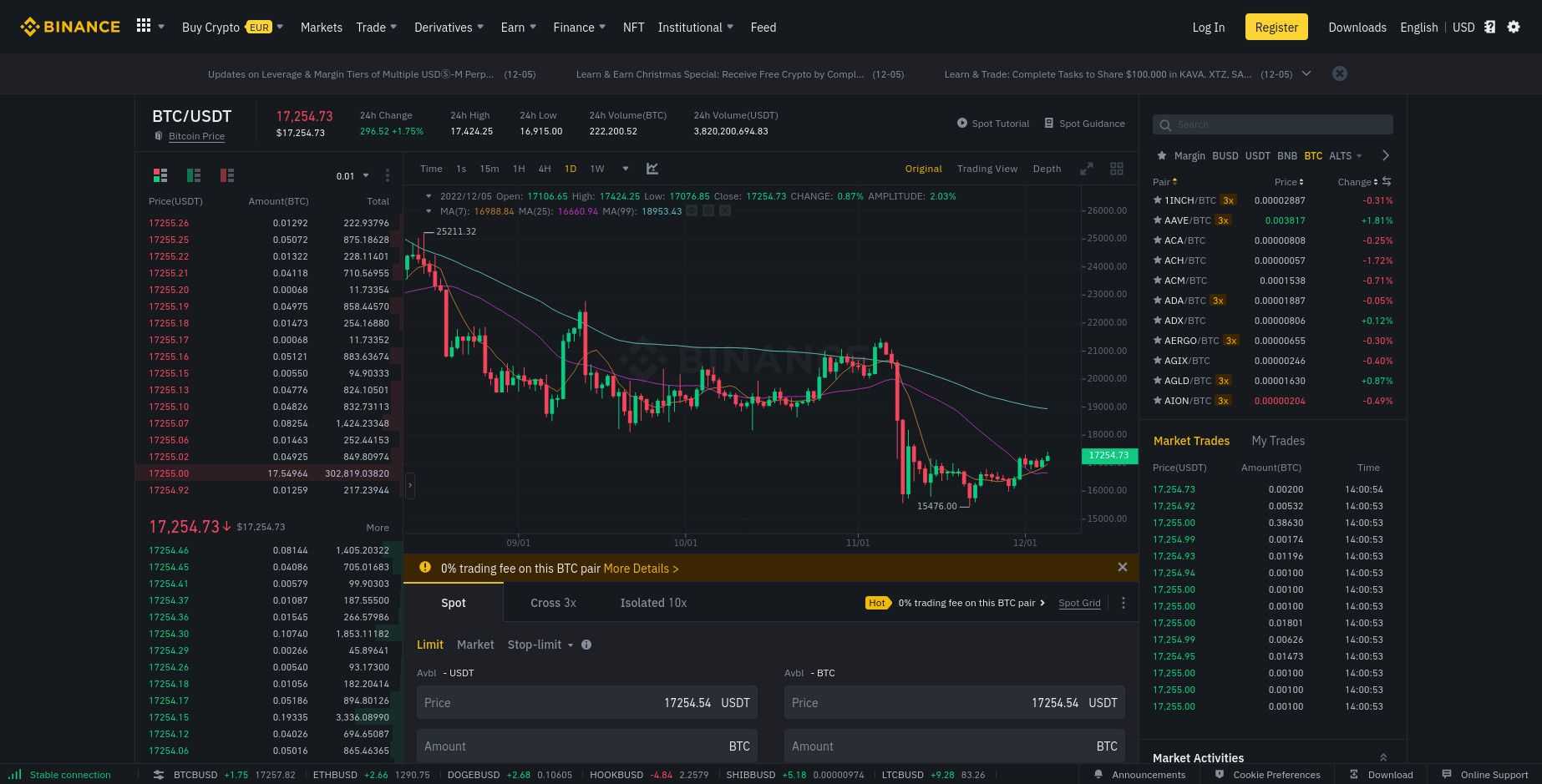Open the 0.01 price grouping dropdown
This screenshot has width=1542, height=784.
[x=353, y=175]
